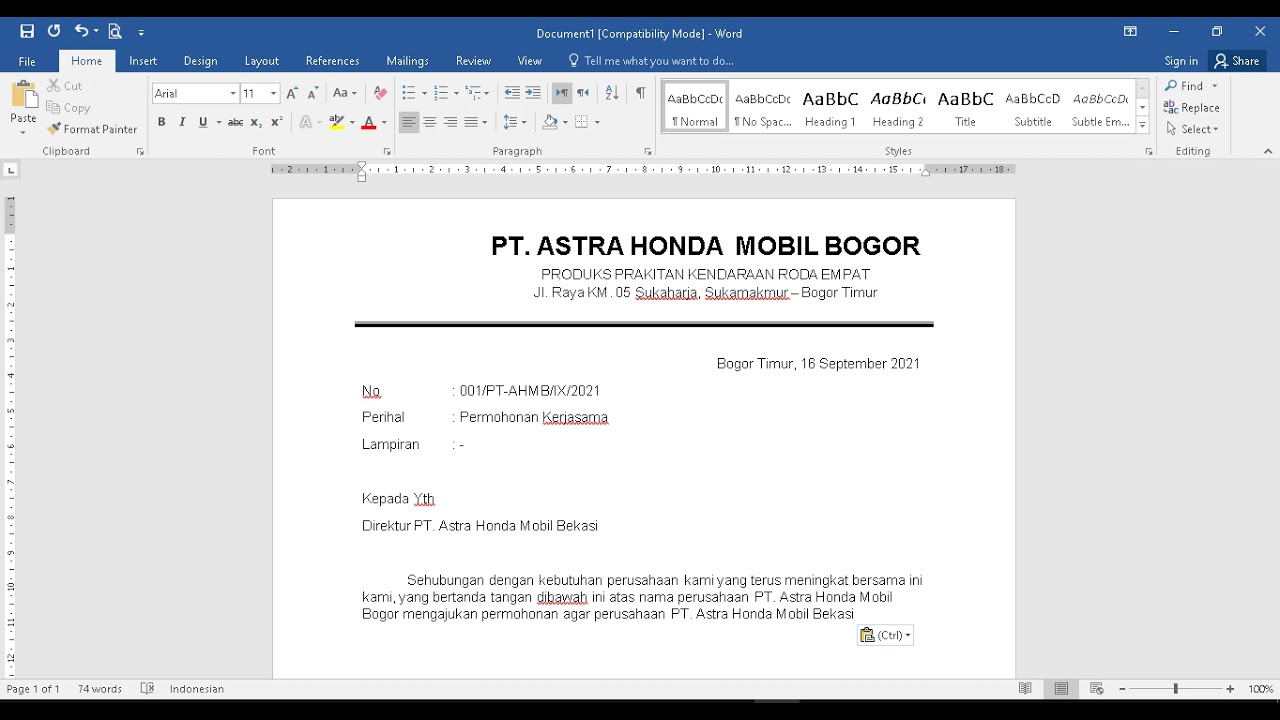Toggle Align Left paragraph button
This screenshot has width=1280, height=720.
(409, 122)
